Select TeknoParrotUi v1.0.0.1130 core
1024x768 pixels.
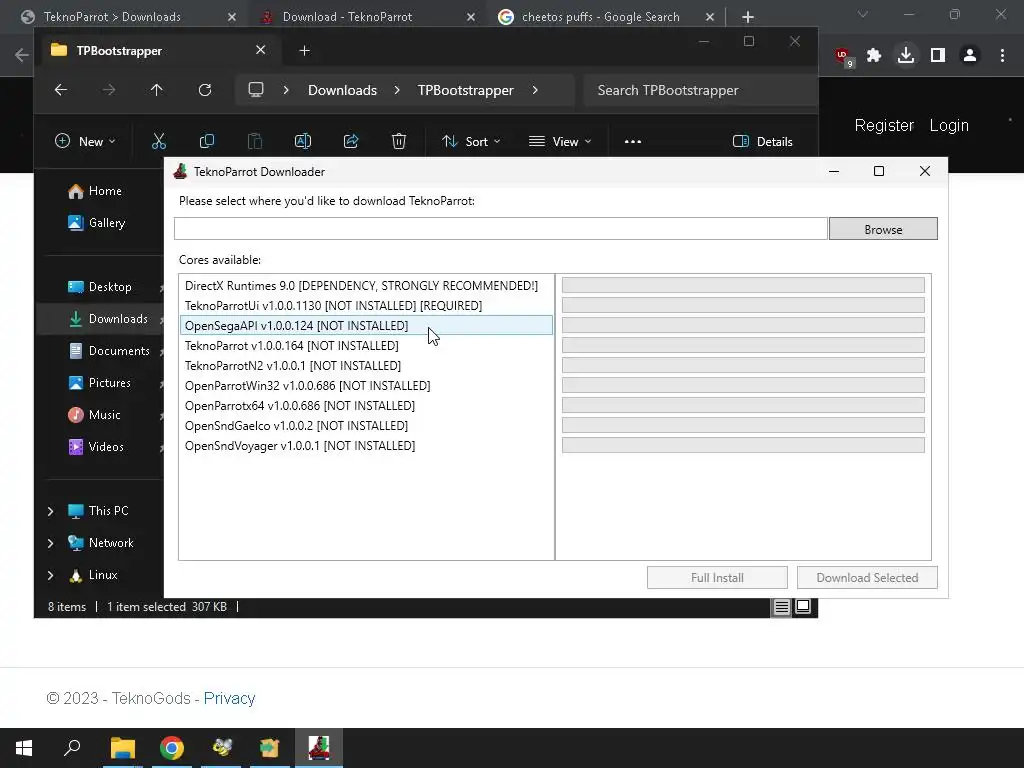click(366, 306)
